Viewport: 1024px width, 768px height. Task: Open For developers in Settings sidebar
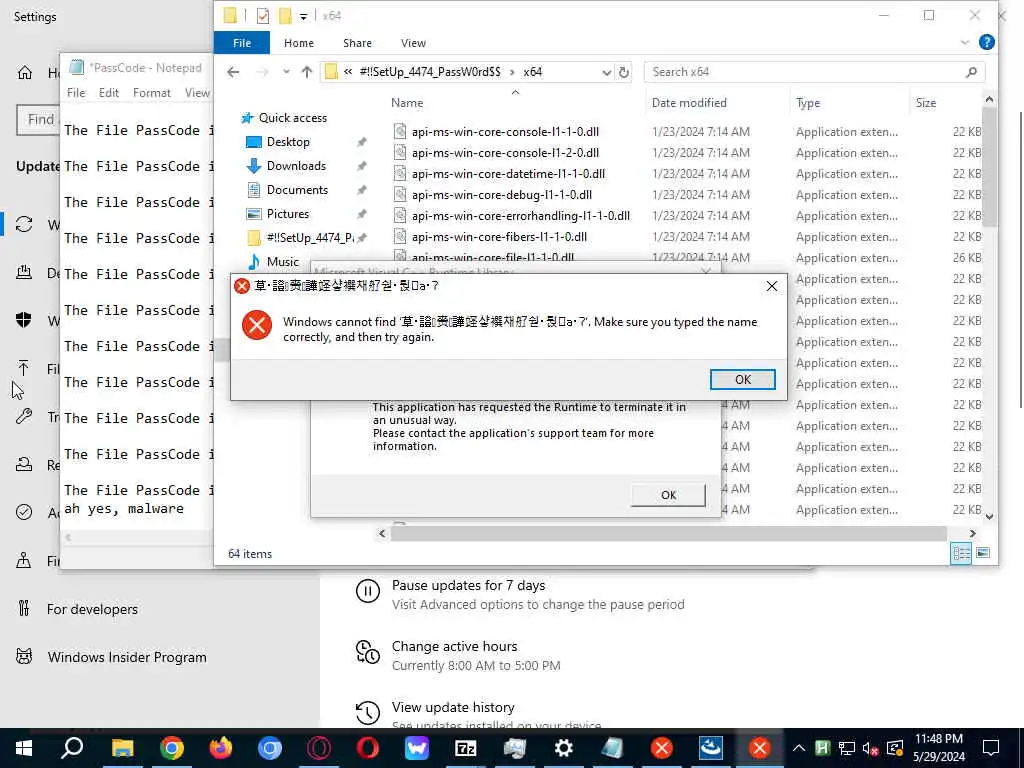tap(92, 609)
